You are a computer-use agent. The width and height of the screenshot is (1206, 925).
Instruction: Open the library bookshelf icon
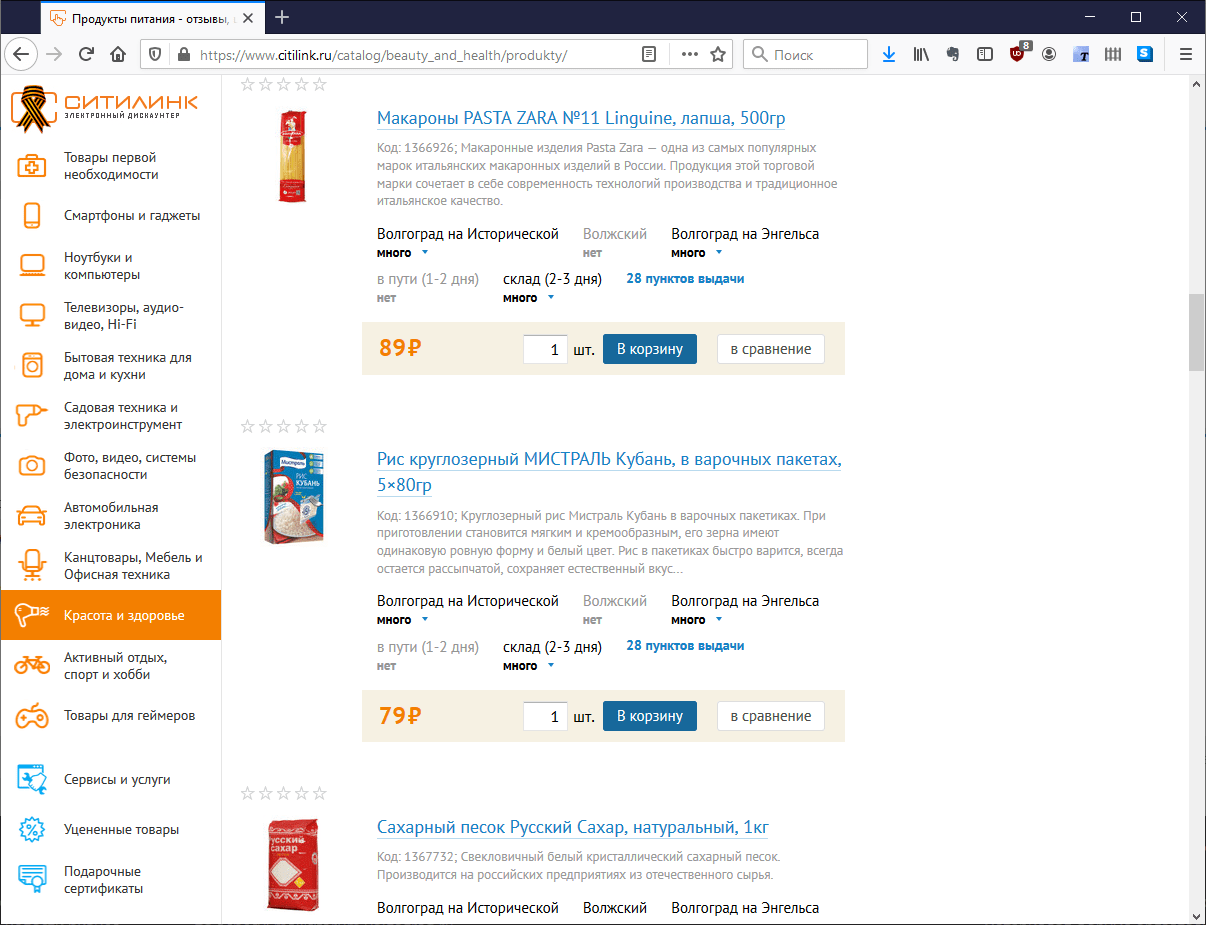click(921, 54)
